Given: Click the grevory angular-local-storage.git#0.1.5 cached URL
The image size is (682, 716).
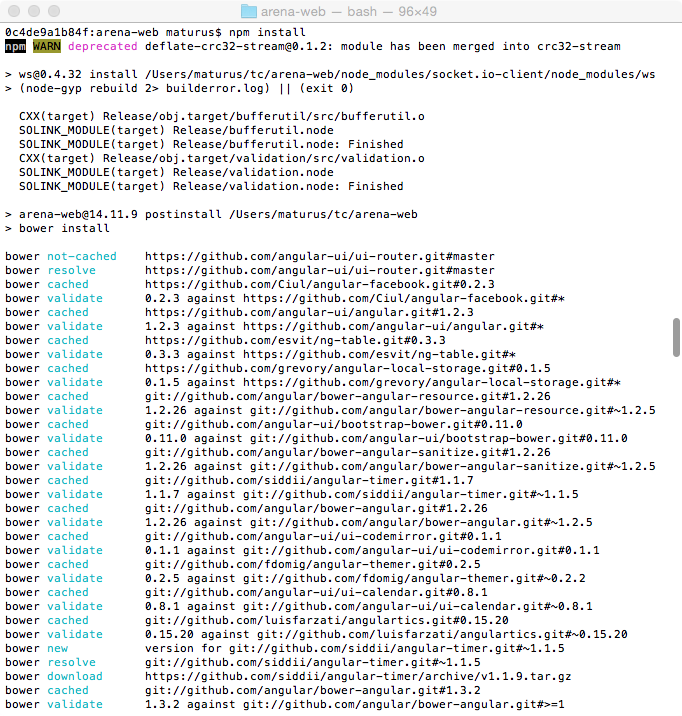Looking at the screenshot, I should pos(347,368).
